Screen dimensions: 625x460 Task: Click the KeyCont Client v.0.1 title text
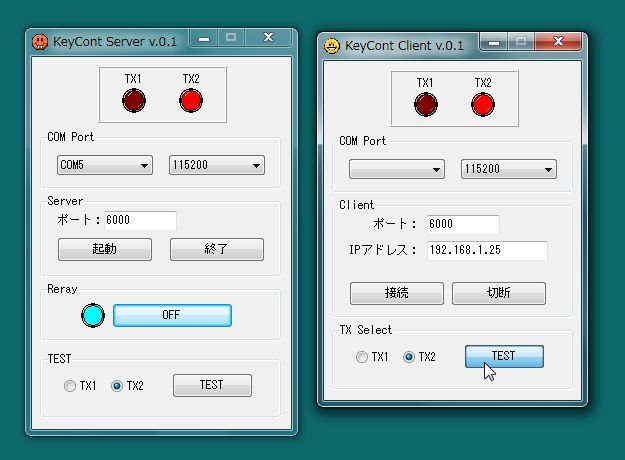click(404, 46)
